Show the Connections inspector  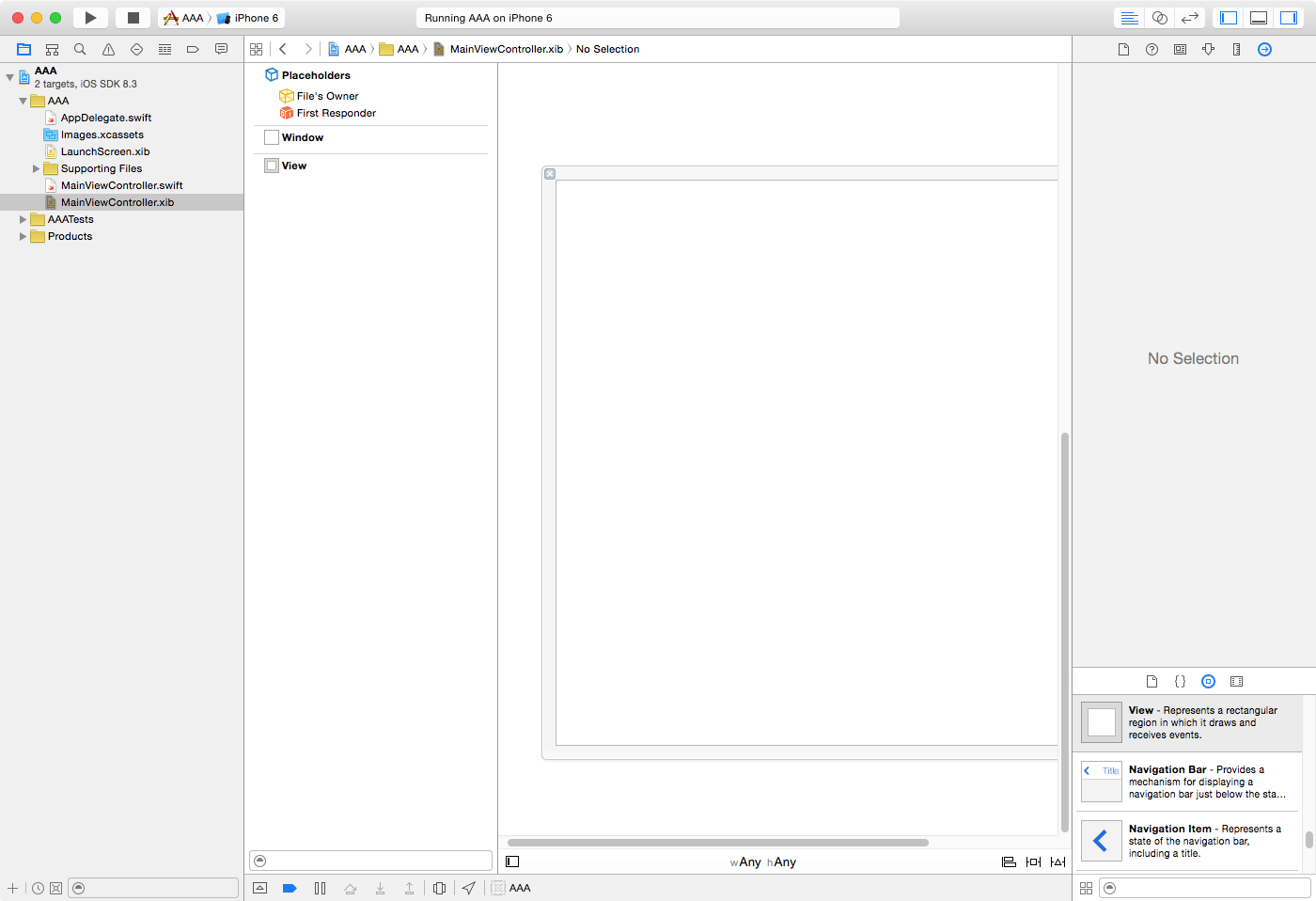(x=1264, y=49)
